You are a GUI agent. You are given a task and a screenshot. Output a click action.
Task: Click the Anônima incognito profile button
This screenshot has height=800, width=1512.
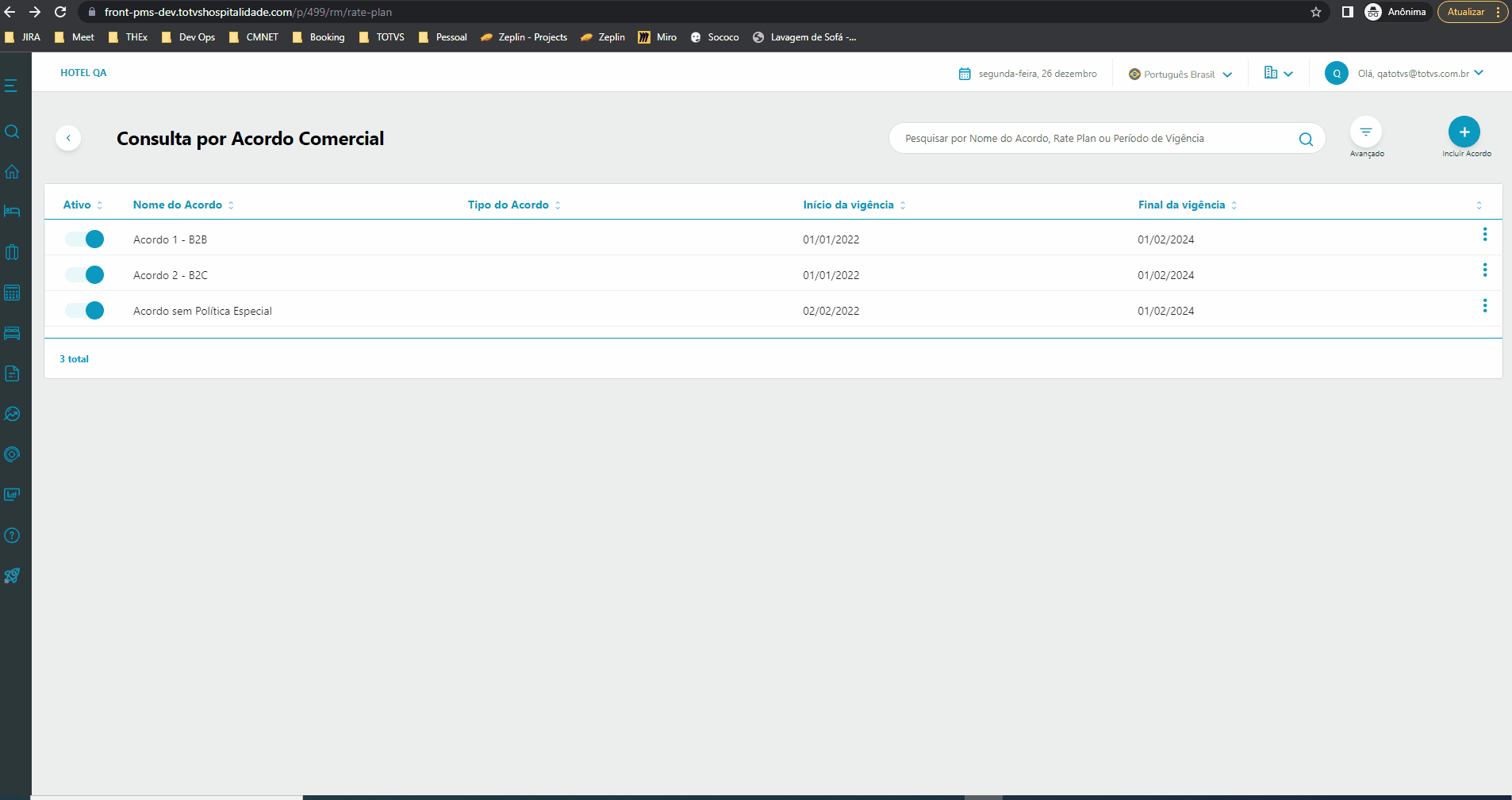point(1396,12)
